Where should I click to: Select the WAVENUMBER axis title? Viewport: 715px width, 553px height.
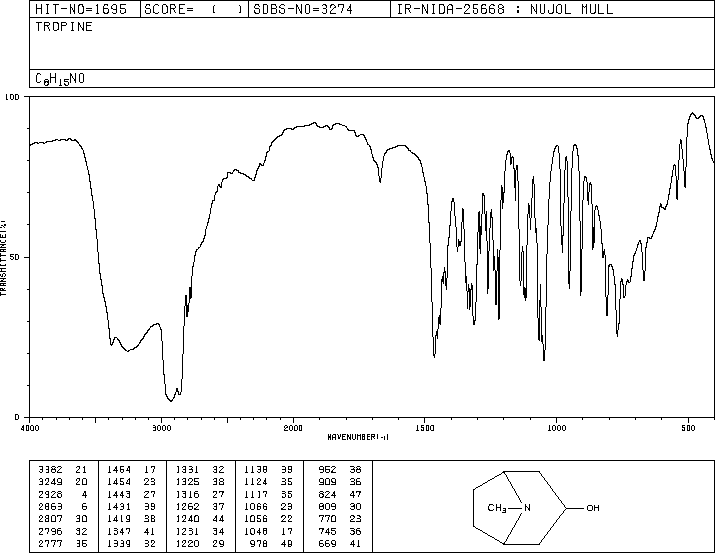[x=358, y=437]
